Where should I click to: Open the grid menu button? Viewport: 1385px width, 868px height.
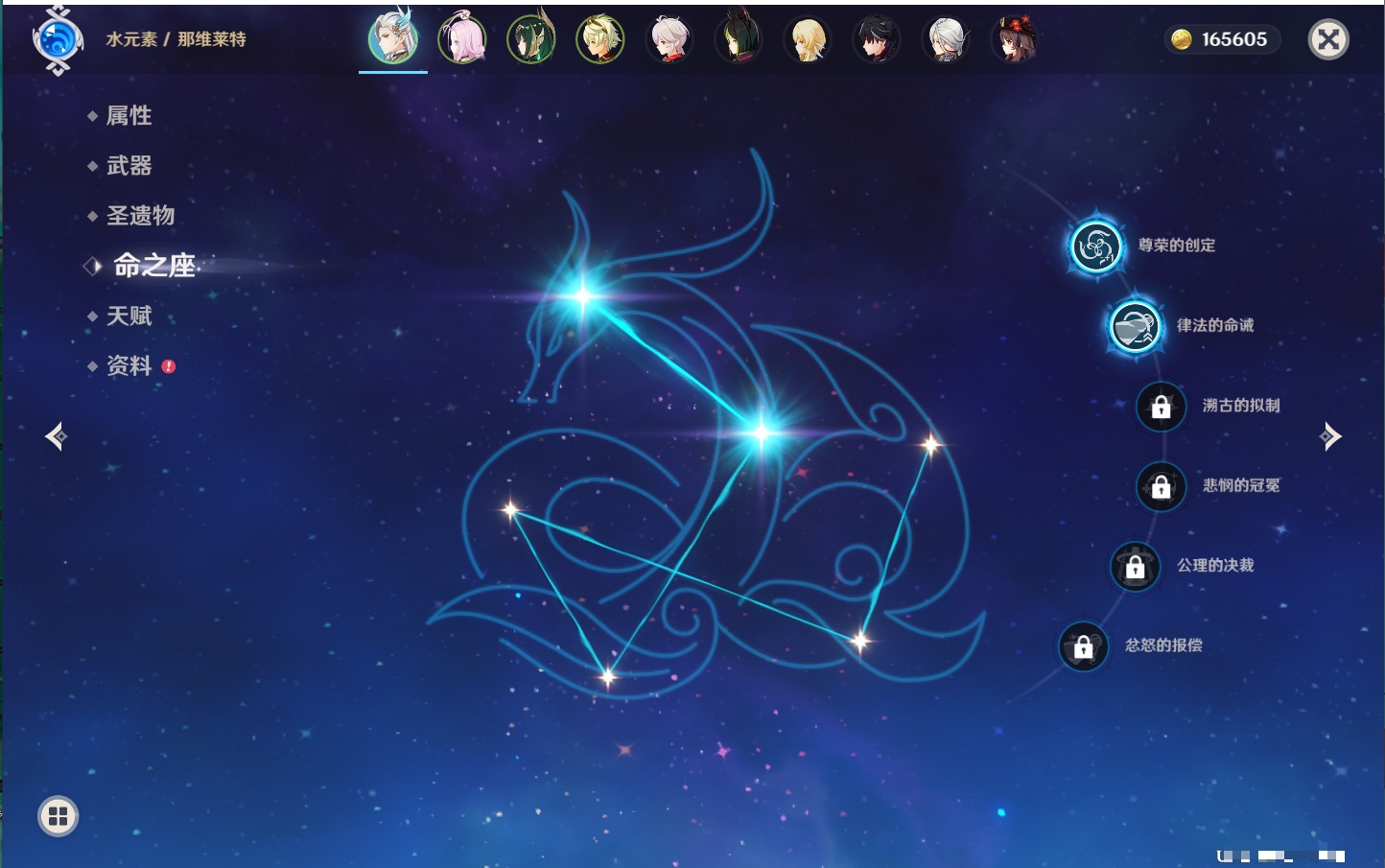tap(58, 816)
